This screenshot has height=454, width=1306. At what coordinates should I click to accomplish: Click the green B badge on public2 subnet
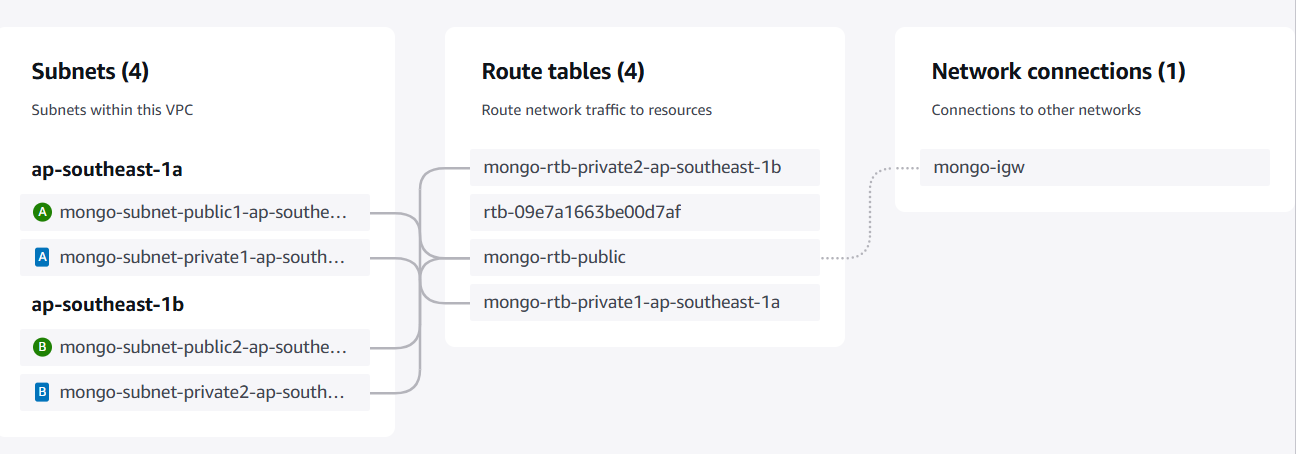click(42, 347)
